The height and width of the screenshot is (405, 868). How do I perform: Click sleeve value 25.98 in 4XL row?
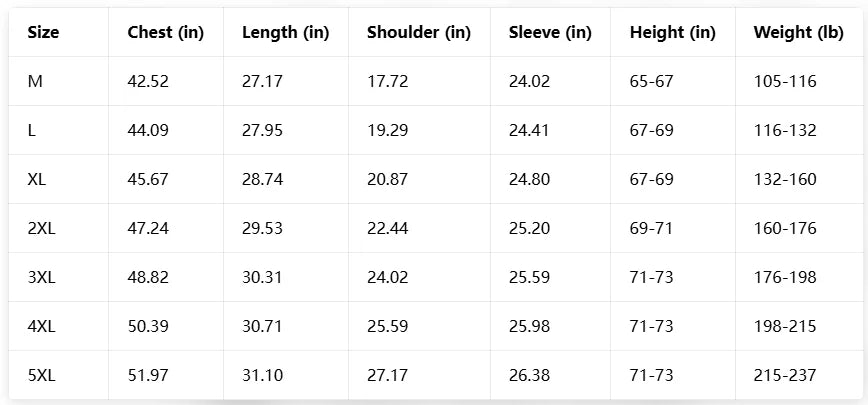(x=529, y=326)
